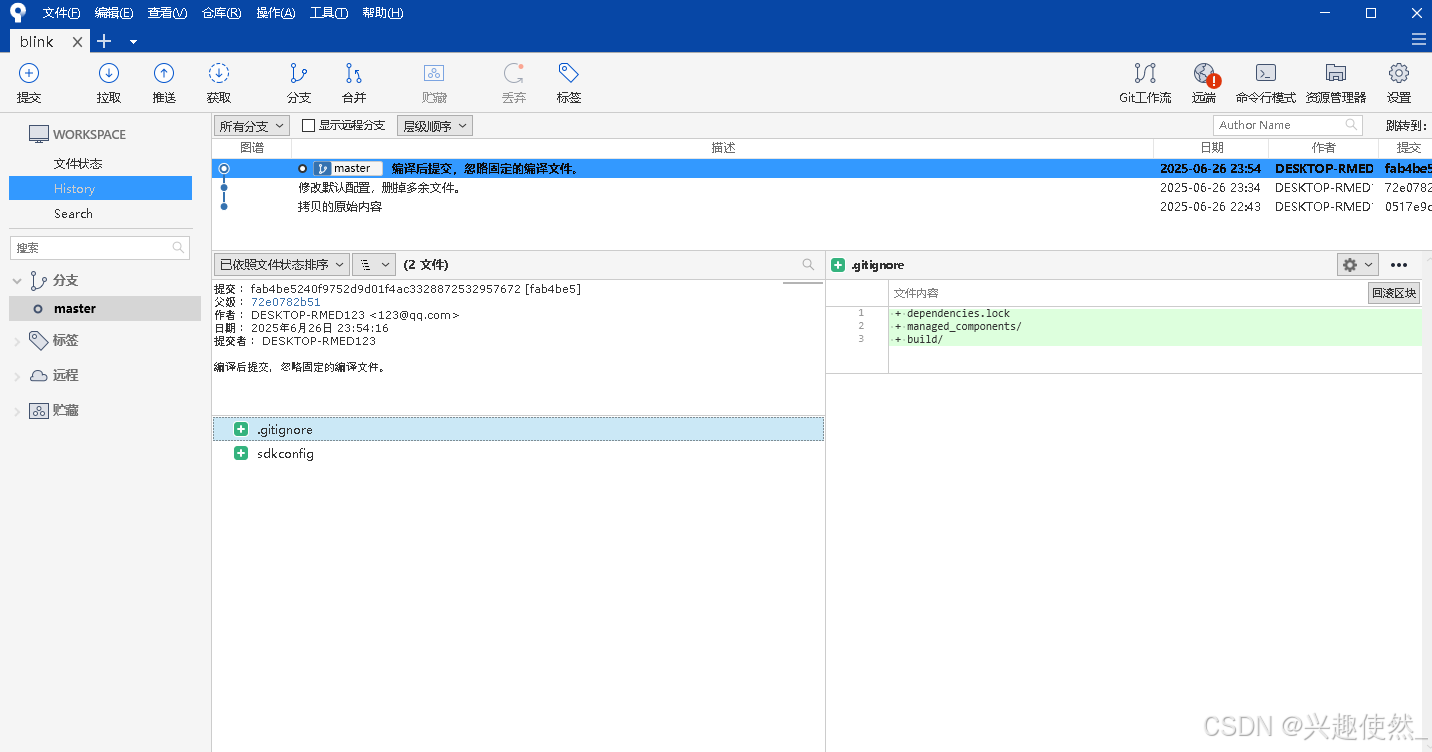Click the 提交 (Commit) toolbar icon
Image resolution: width=1432 pixels, height=752 pixels.
point(29,73)
